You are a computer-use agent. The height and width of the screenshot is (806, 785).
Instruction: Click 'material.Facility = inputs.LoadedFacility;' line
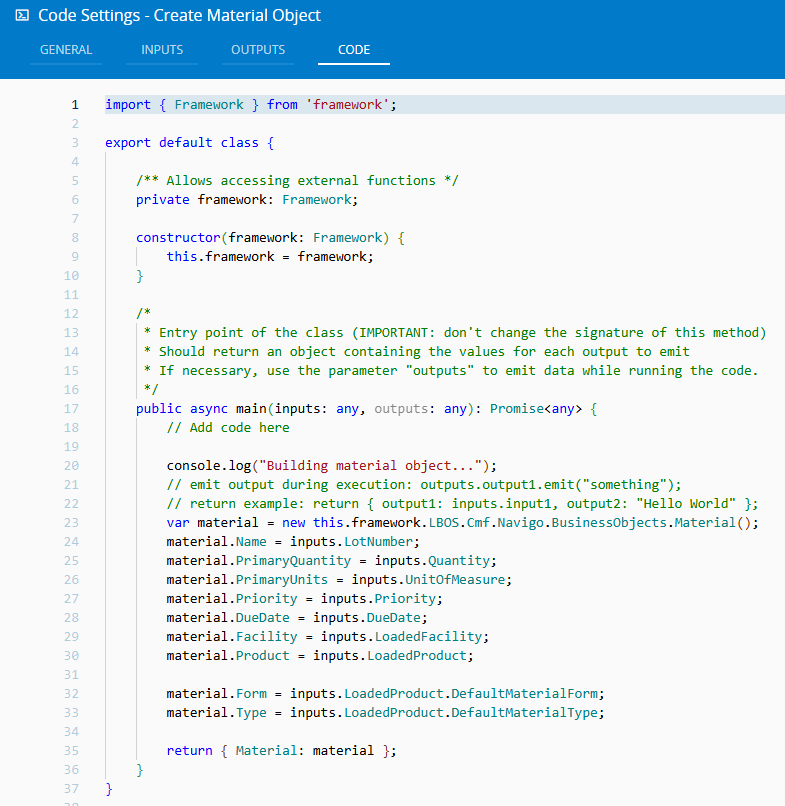[x=327, y=637]
